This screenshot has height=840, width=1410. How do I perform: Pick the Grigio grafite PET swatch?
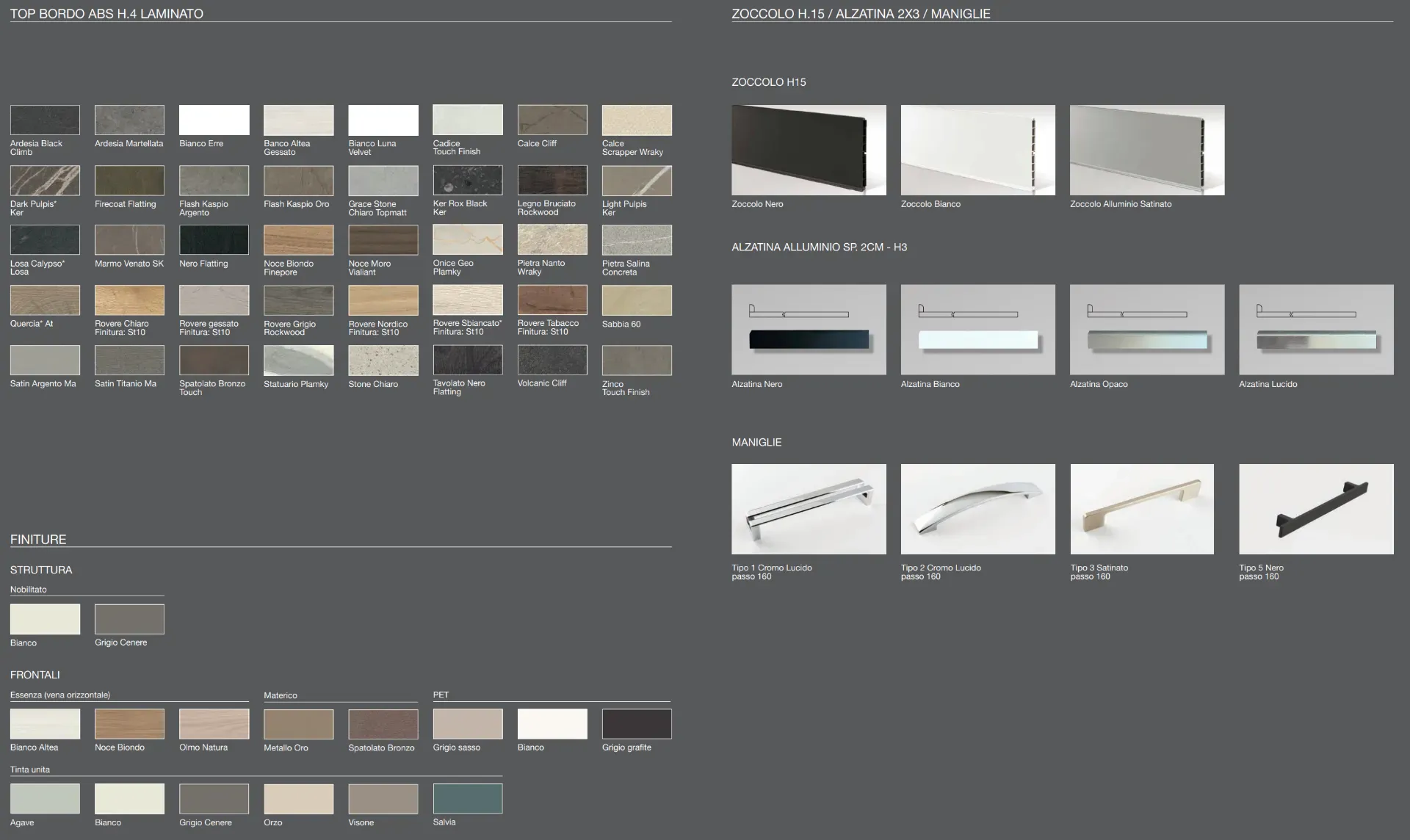coord(637,724)
